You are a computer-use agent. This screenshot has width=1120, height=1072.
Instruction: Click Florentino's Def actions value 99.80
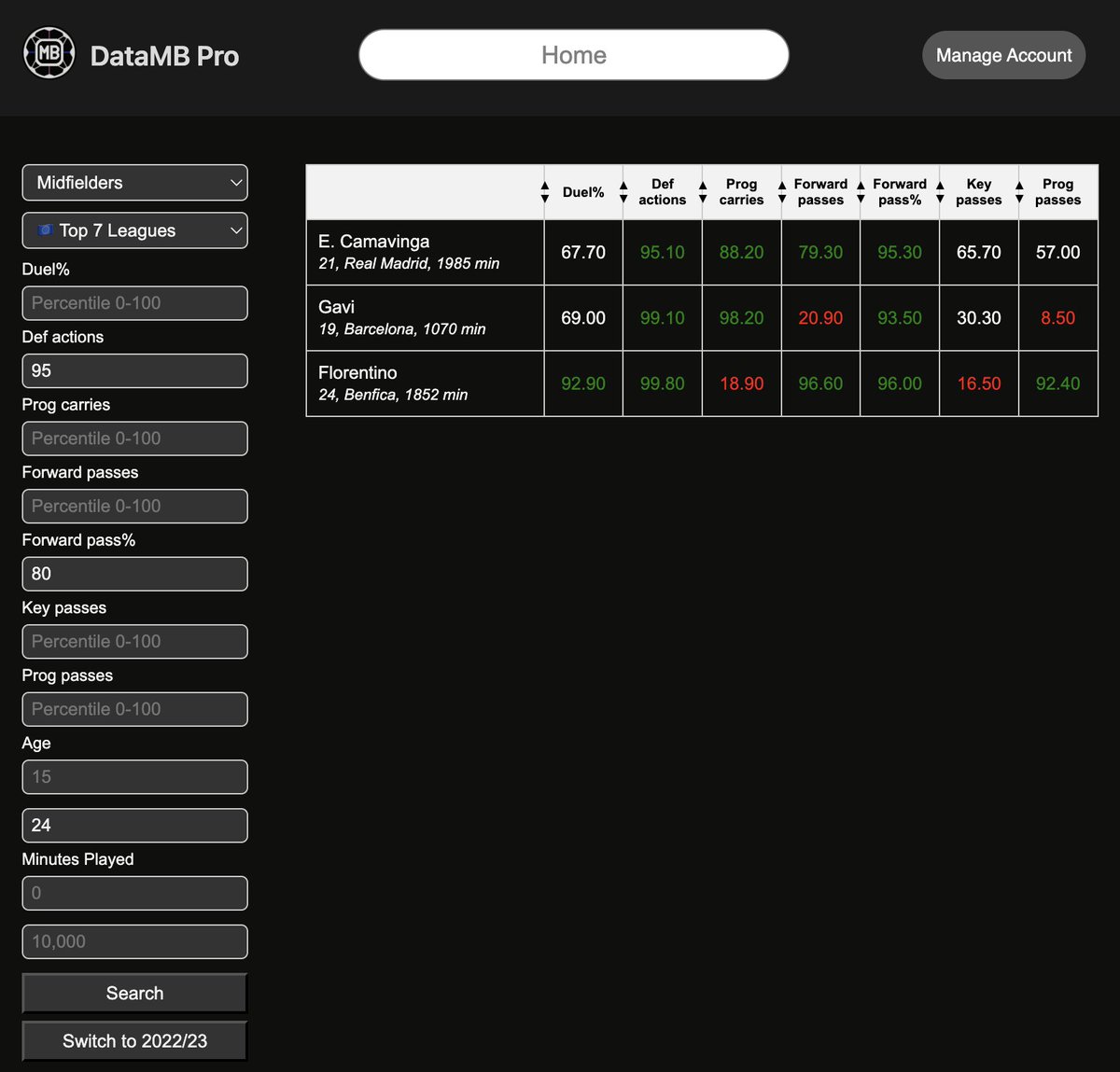coord(663,383)
